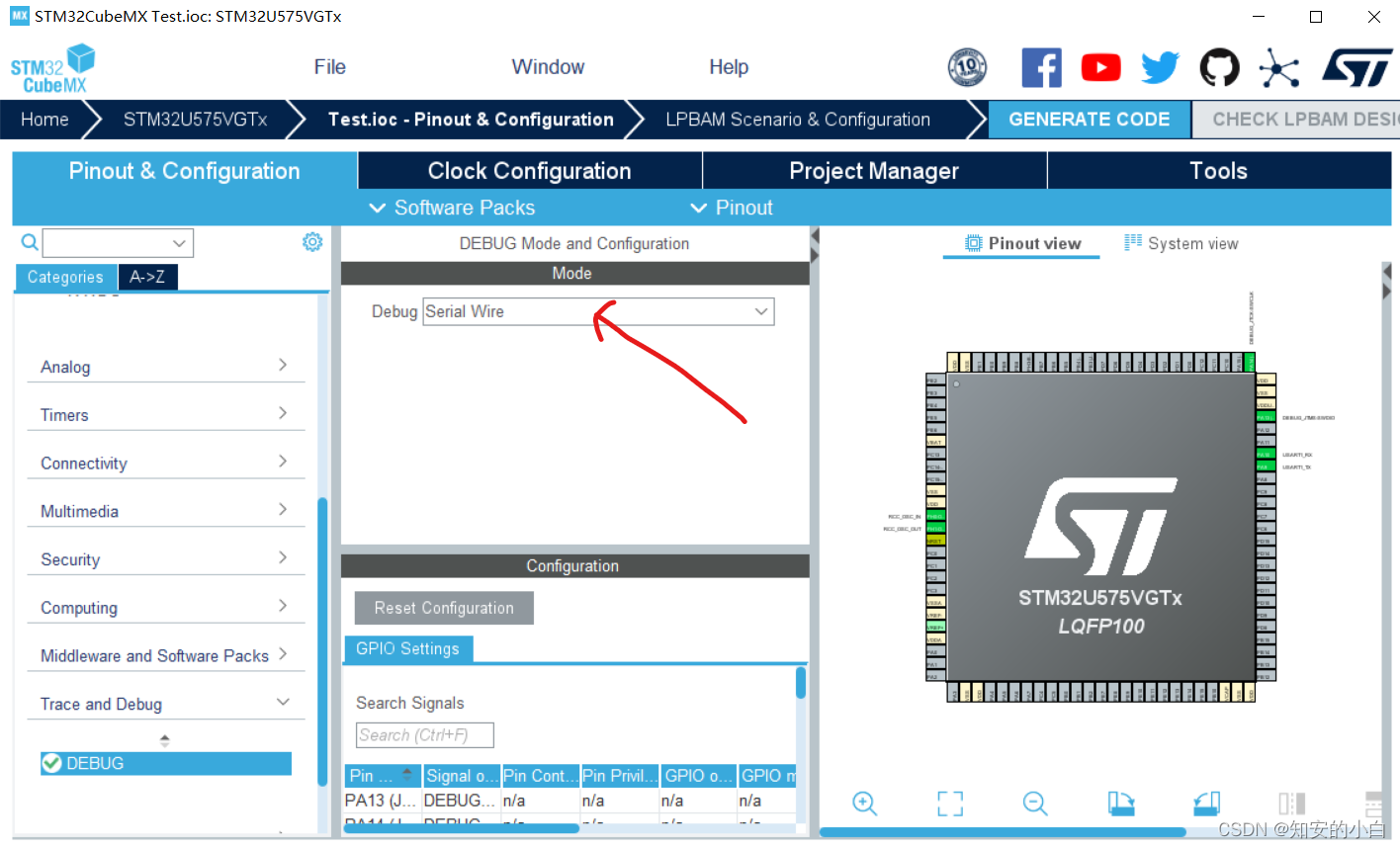Toggle the DEBUG checkbox in Trace and Debug
Viewport: 1400px width, 848px height.
[50, 763]
